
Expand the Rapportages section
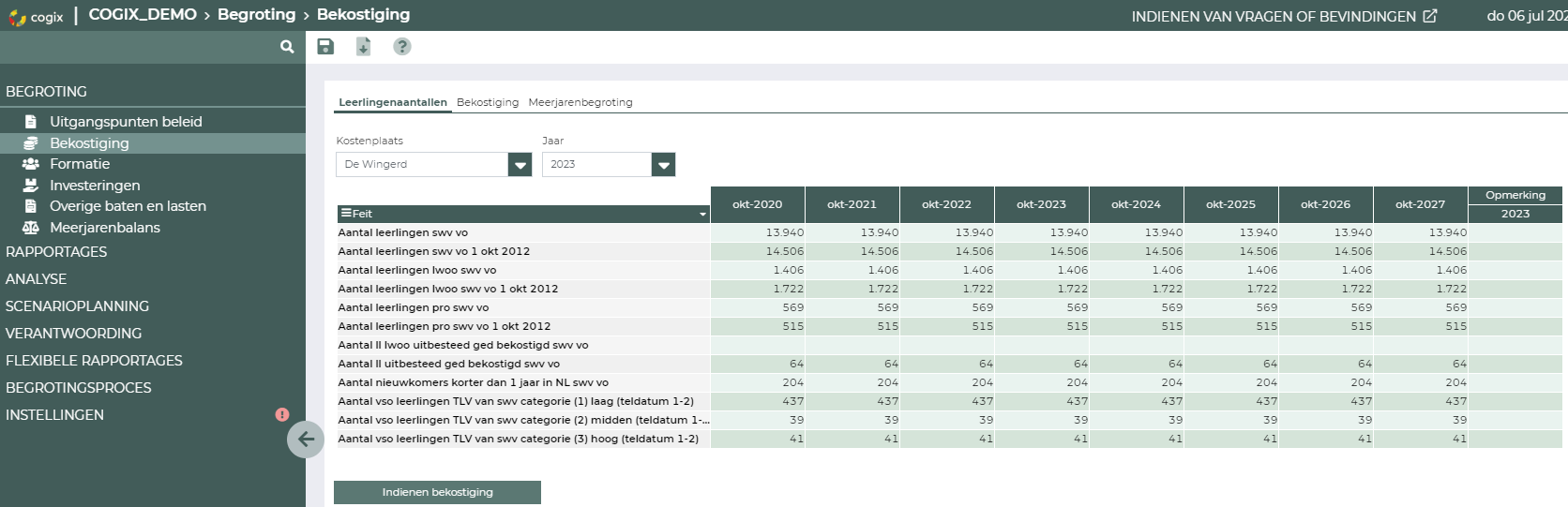[56, 252]
